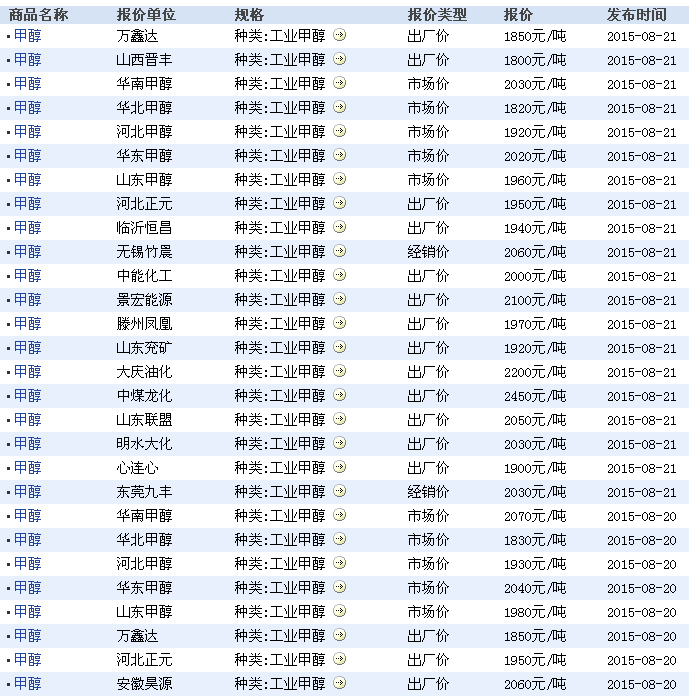Click the arrow icon in the 河北甲醇 1920元/吨 row
The height and width of the screenshot is (700, 689).
click(x=339, y=131)
